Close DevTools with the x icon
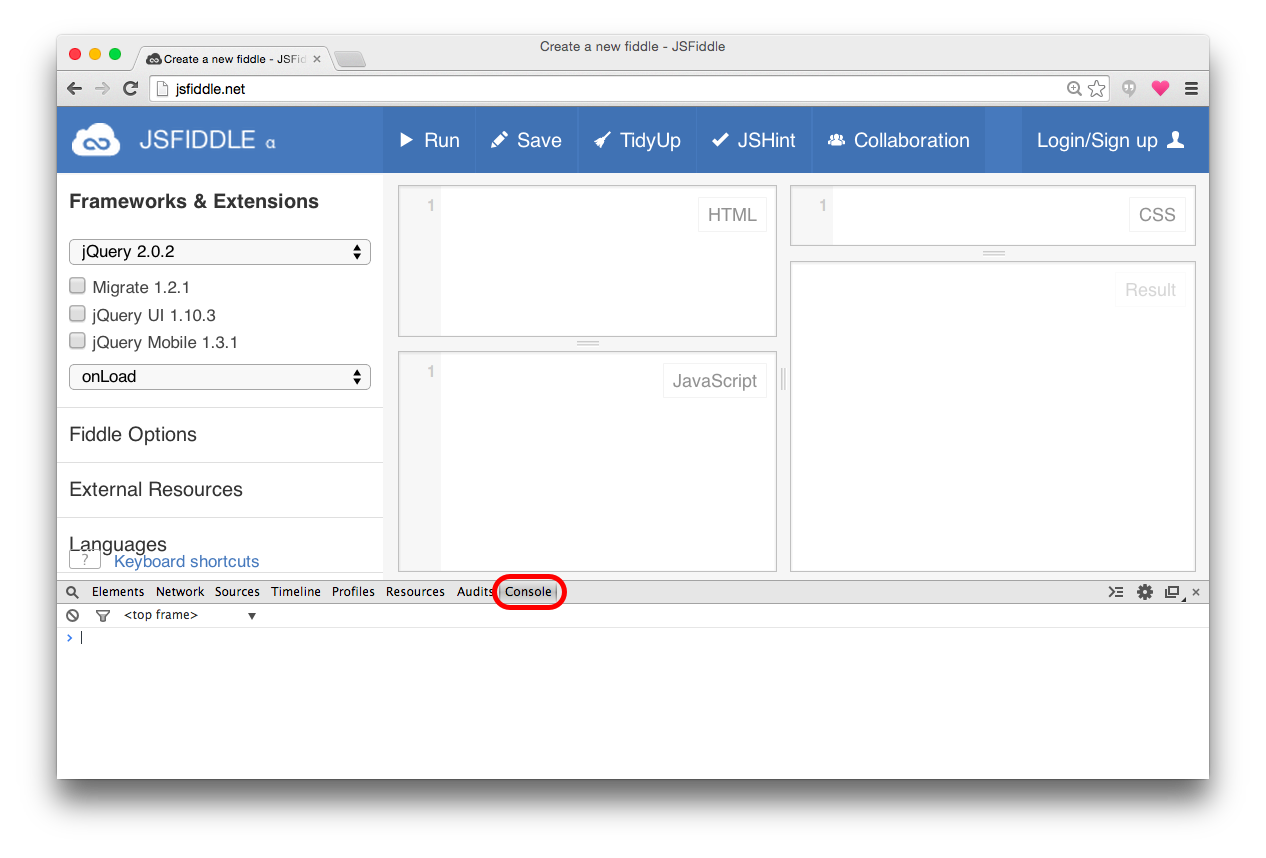The height and width of the screenshot is (858, 1266). point(1196,592)
